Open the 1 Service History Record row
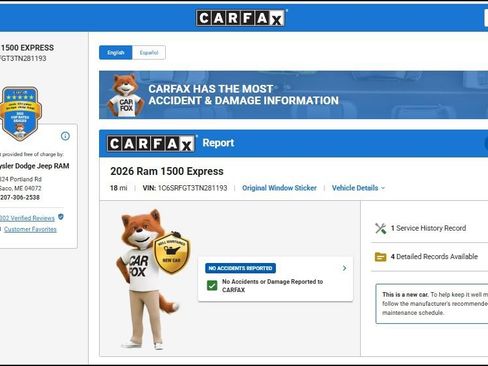 coord(429,228)
